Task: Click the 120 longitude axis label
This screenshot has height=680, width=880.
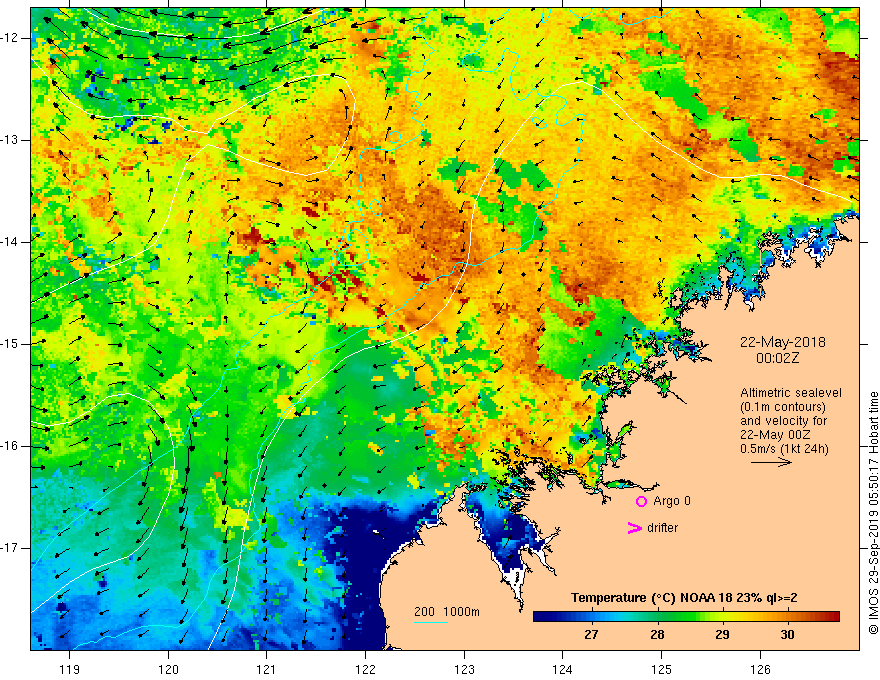Action: click(168, 669)
